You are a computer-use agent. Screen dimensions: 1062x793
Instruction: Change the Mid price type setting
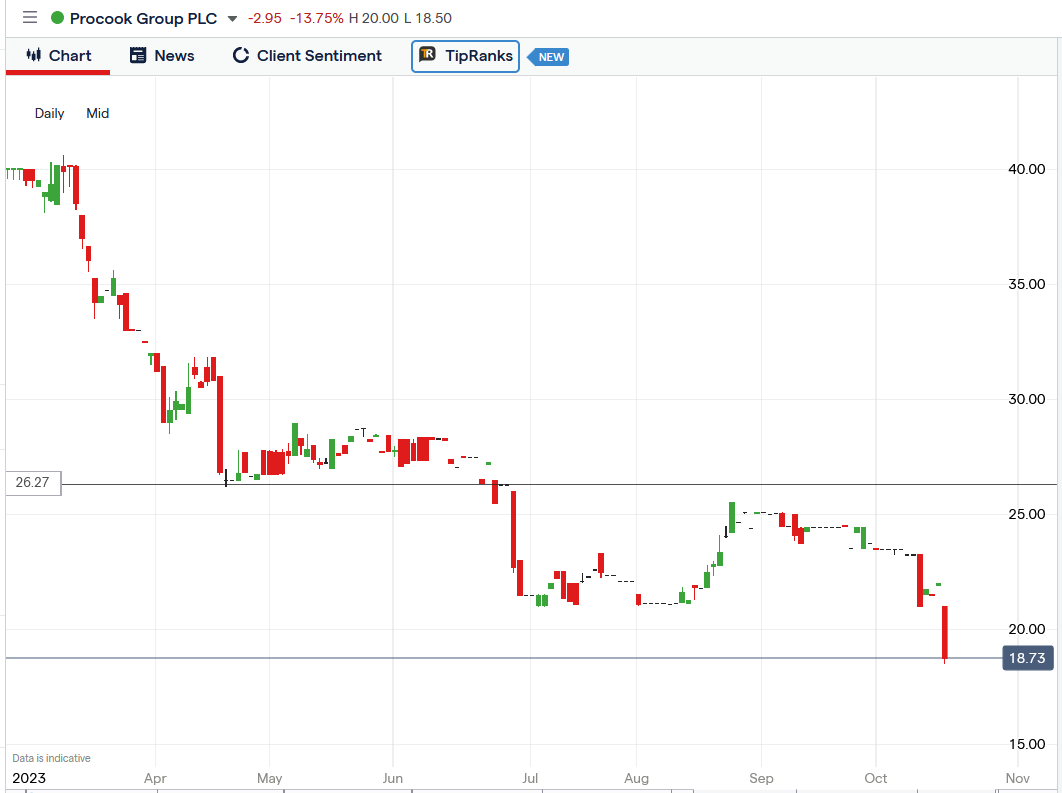(98, 113)
